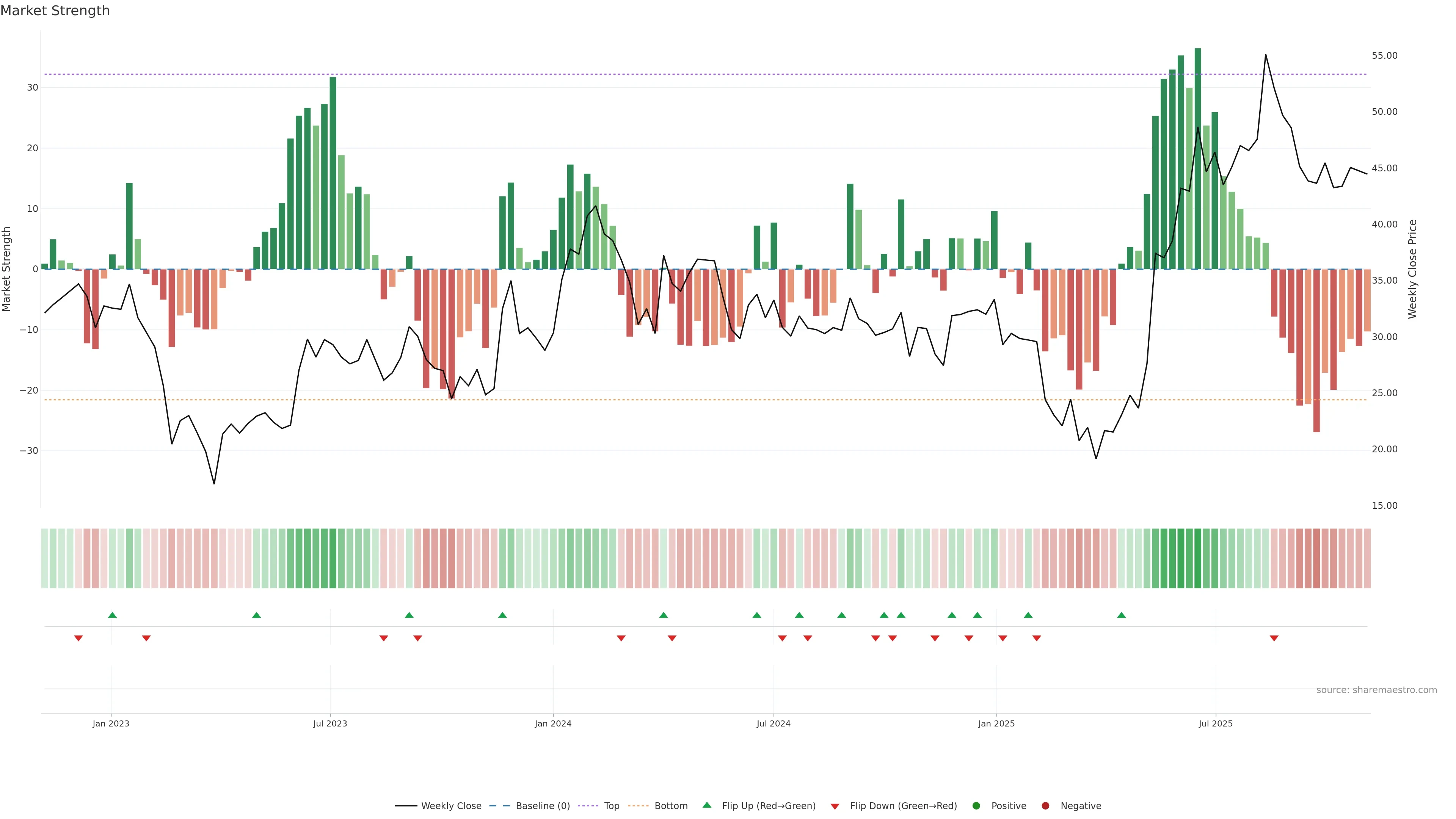The image size is (1456, 819).
Task: Click the first green flip-up triangle marker
Action: point(113,615)
